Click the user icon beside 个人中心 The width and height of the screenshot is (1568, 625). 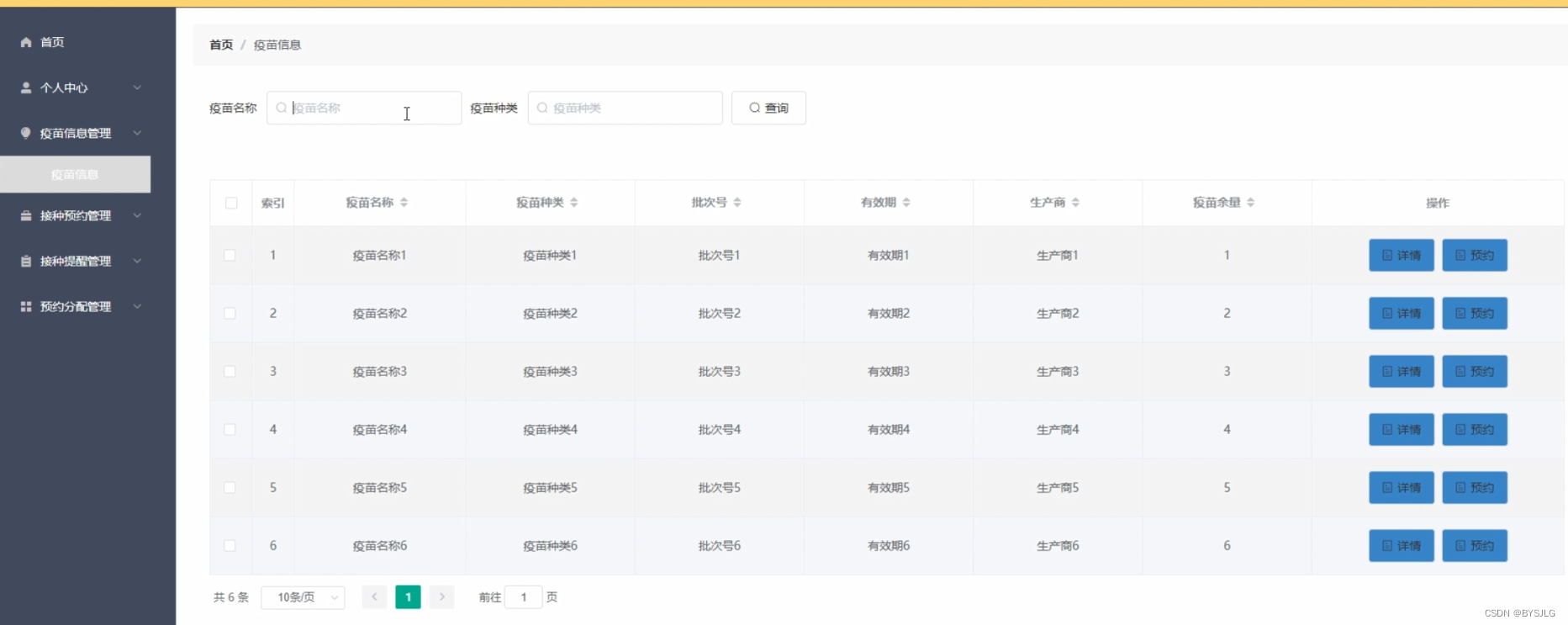point(26,87)
